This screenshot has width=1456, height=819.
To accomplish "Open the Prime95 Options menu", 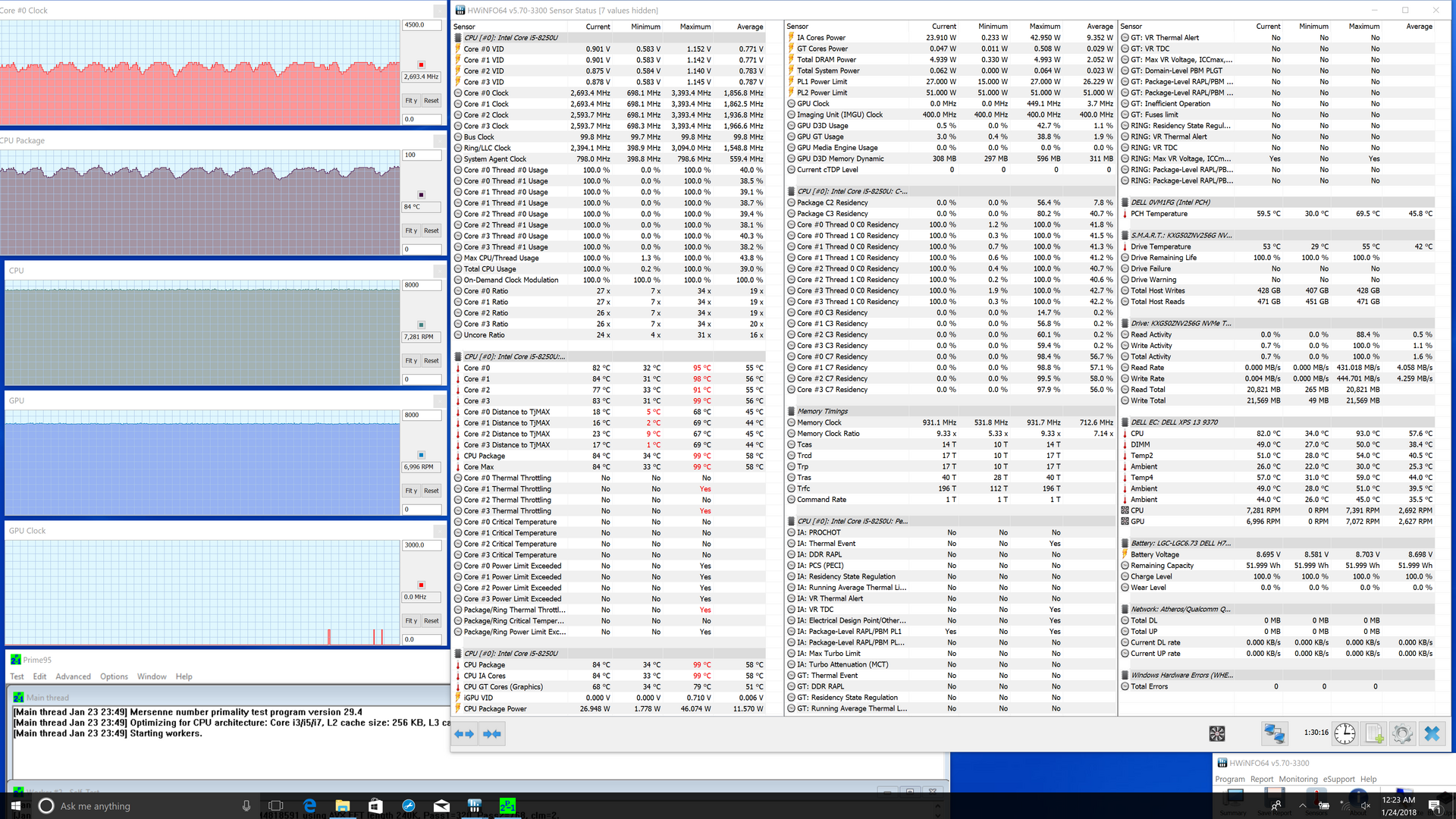I will click(114, 676).
